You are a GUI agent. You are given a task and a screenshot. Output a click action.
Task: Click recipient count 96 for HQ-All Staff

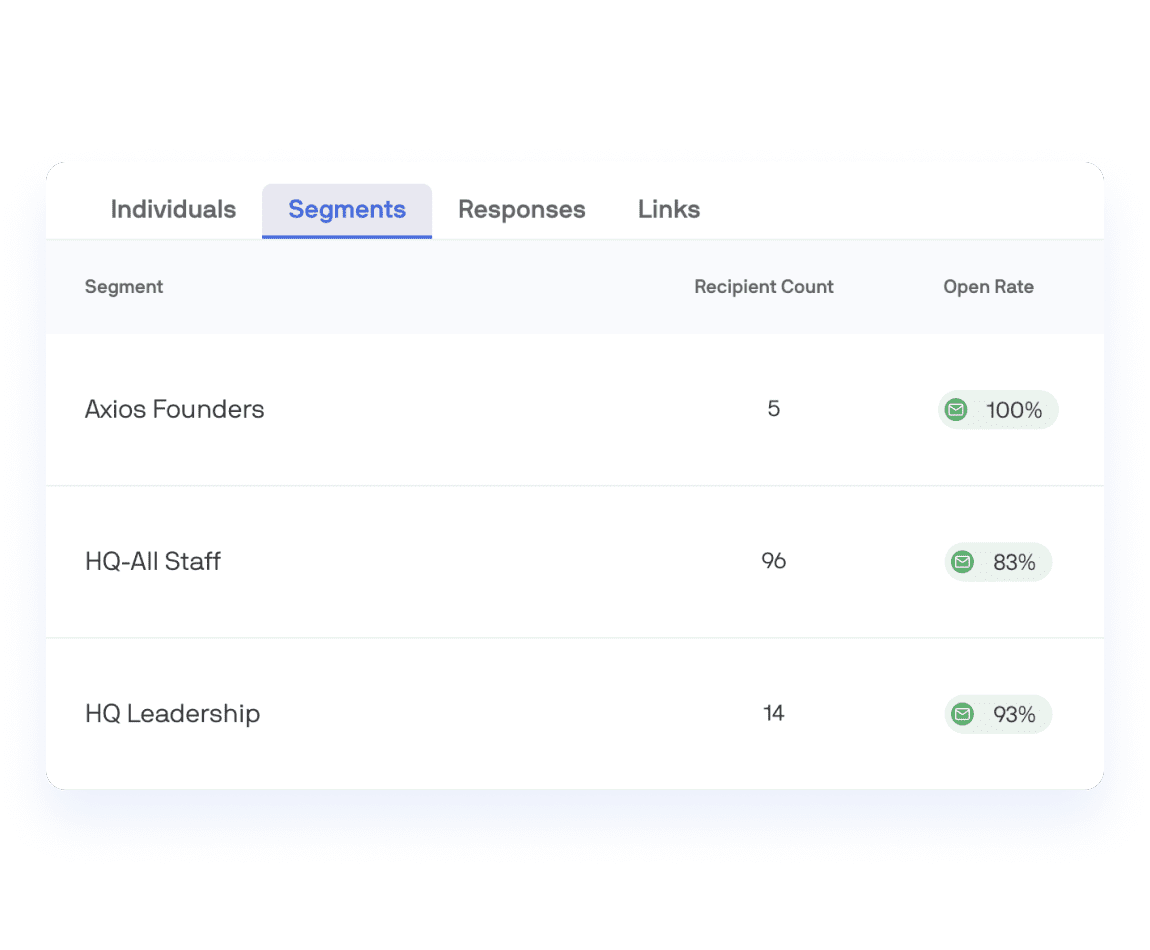coord(773,561)
